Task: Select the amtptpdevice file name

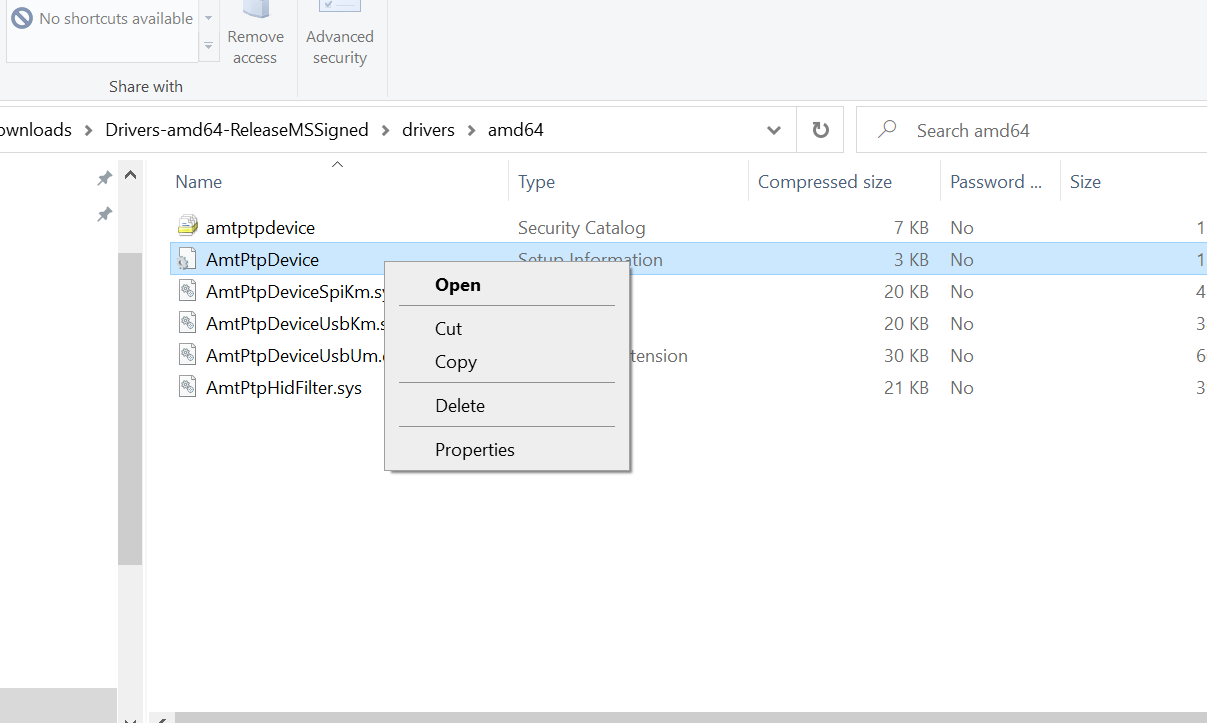Action: point(260,228)
